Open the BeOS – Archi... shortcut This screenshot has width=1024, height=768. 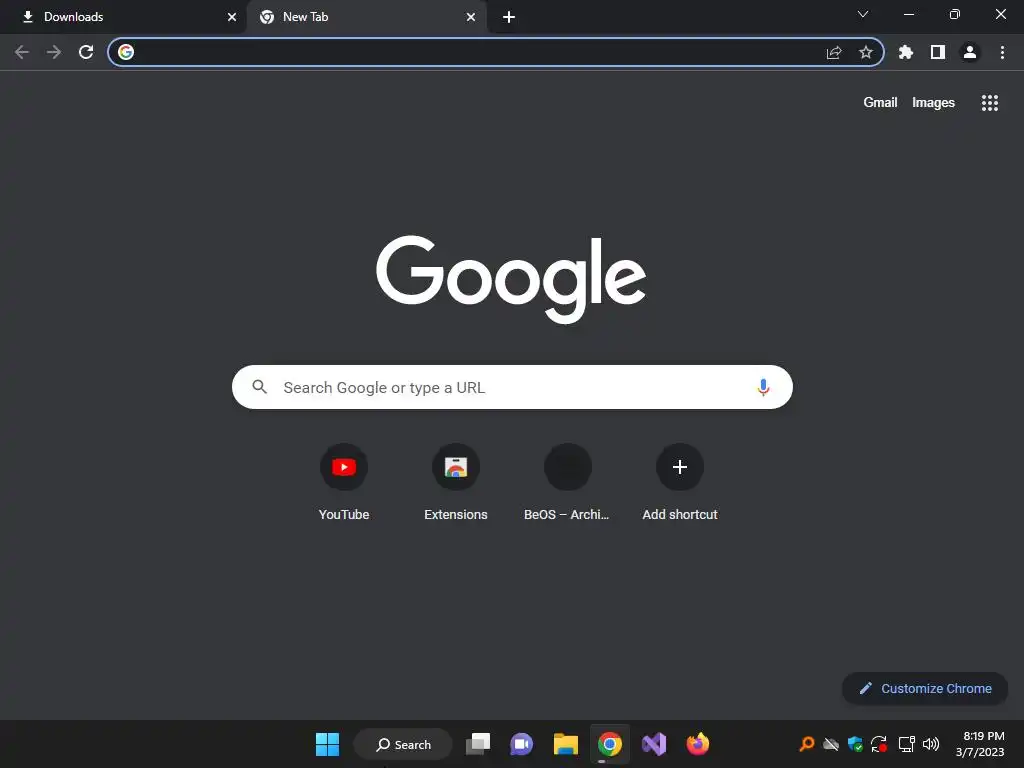tap(568, 482)
